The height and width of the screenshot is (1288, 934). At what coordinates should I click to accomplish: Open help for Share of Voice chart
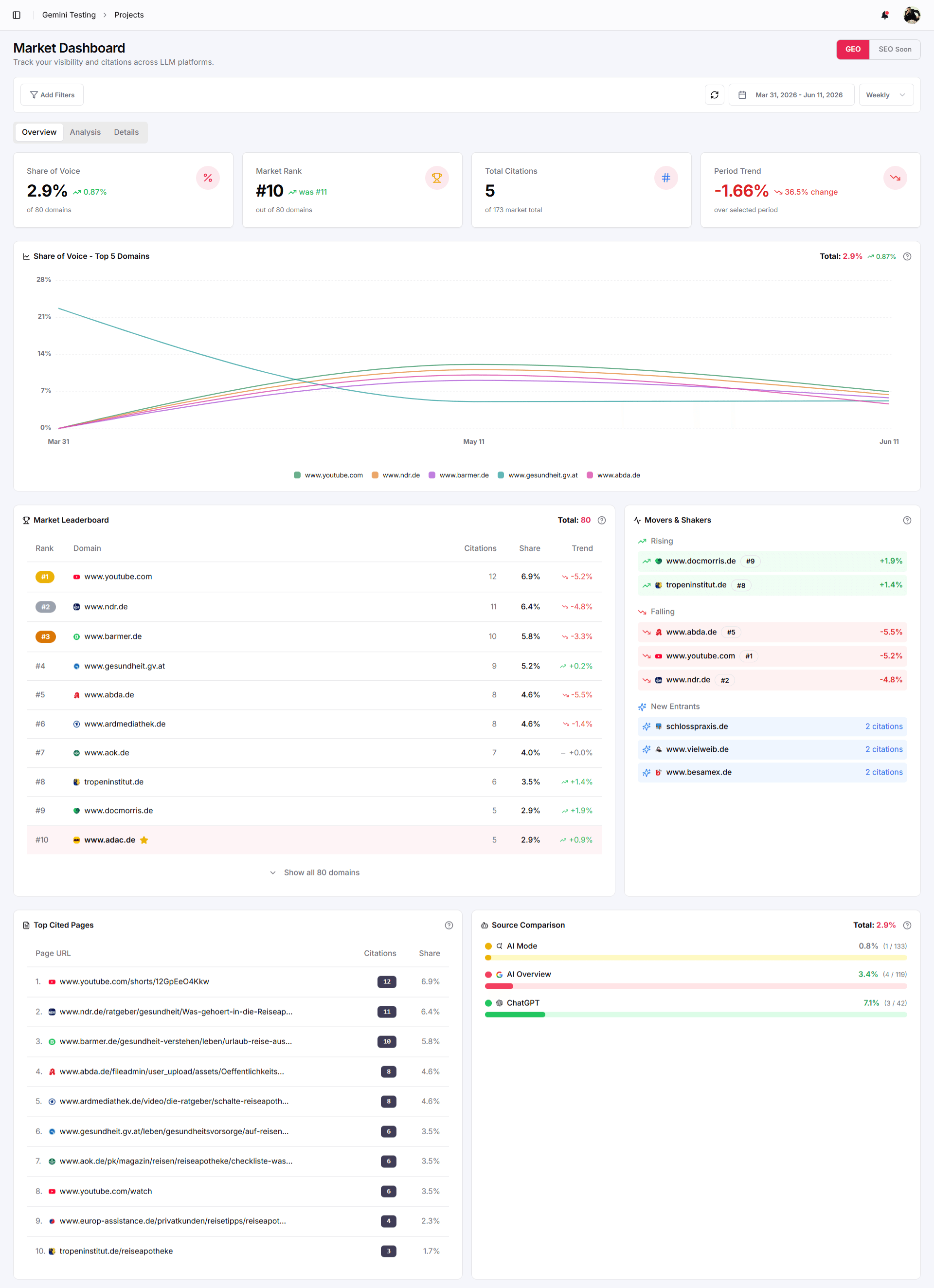pos(907,256)
